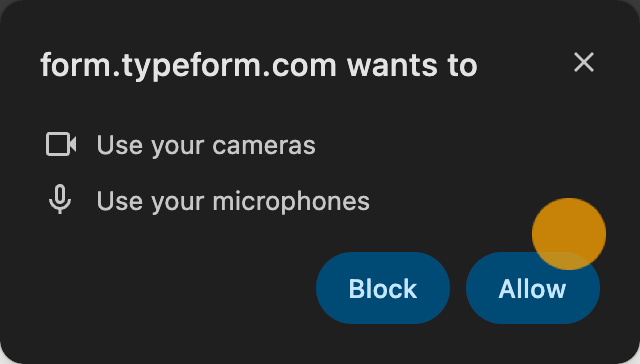Click the Allow button
The height and width of the screenshot is (364, 640).
tap(533, 288)
